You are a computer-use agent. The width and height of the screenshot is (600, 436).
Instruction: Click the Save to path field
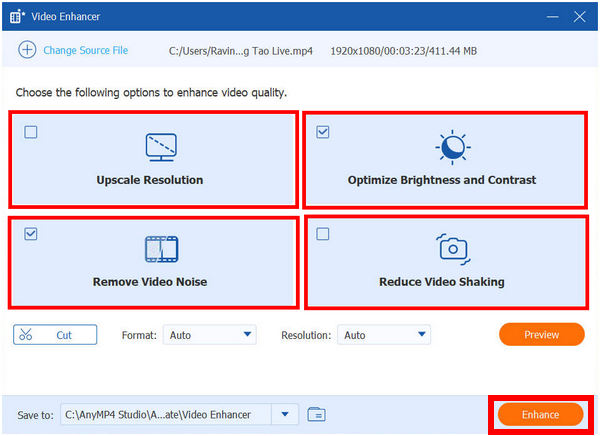(166, 414)
